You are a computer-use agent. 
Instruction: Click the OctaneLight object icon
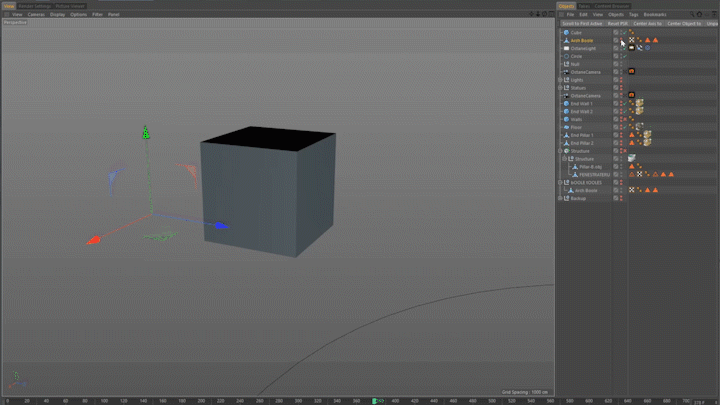[x=566, y=48]
